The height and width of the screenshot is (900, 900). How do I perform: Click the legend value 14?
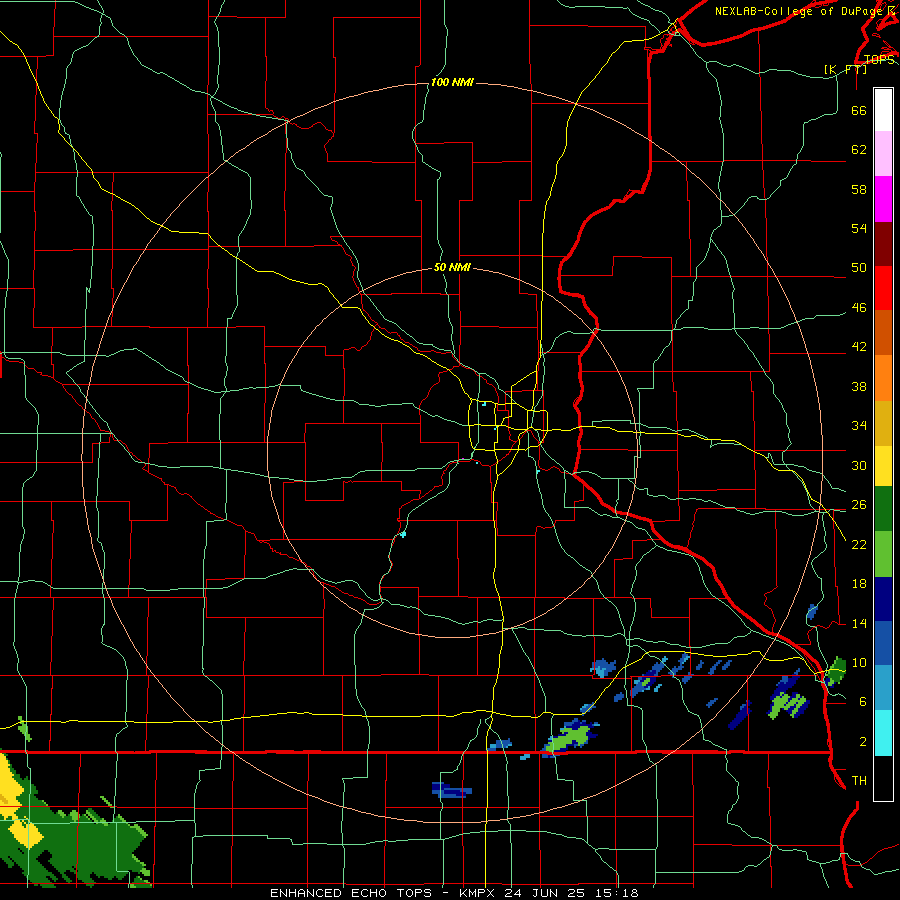(x=859, y=623)
